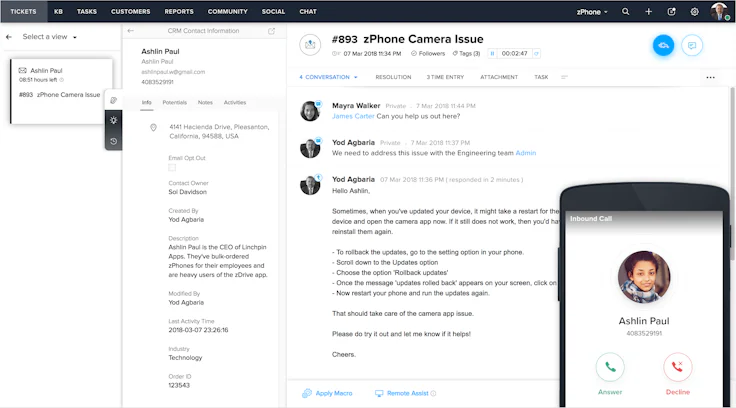This screenshot has width=736, height=408.
Task: Toggle the Email Opt Out checkbox
Action: click(172, 168)
